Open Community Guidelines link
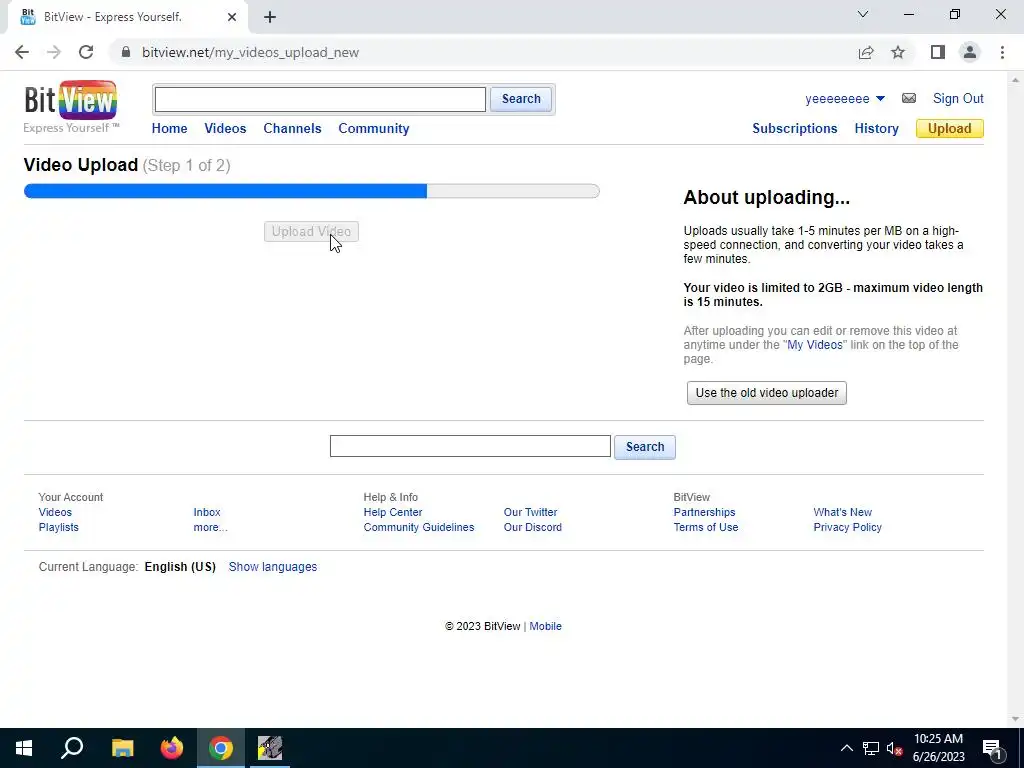This screenshot has height=768, width=1024. click(419, 527)
